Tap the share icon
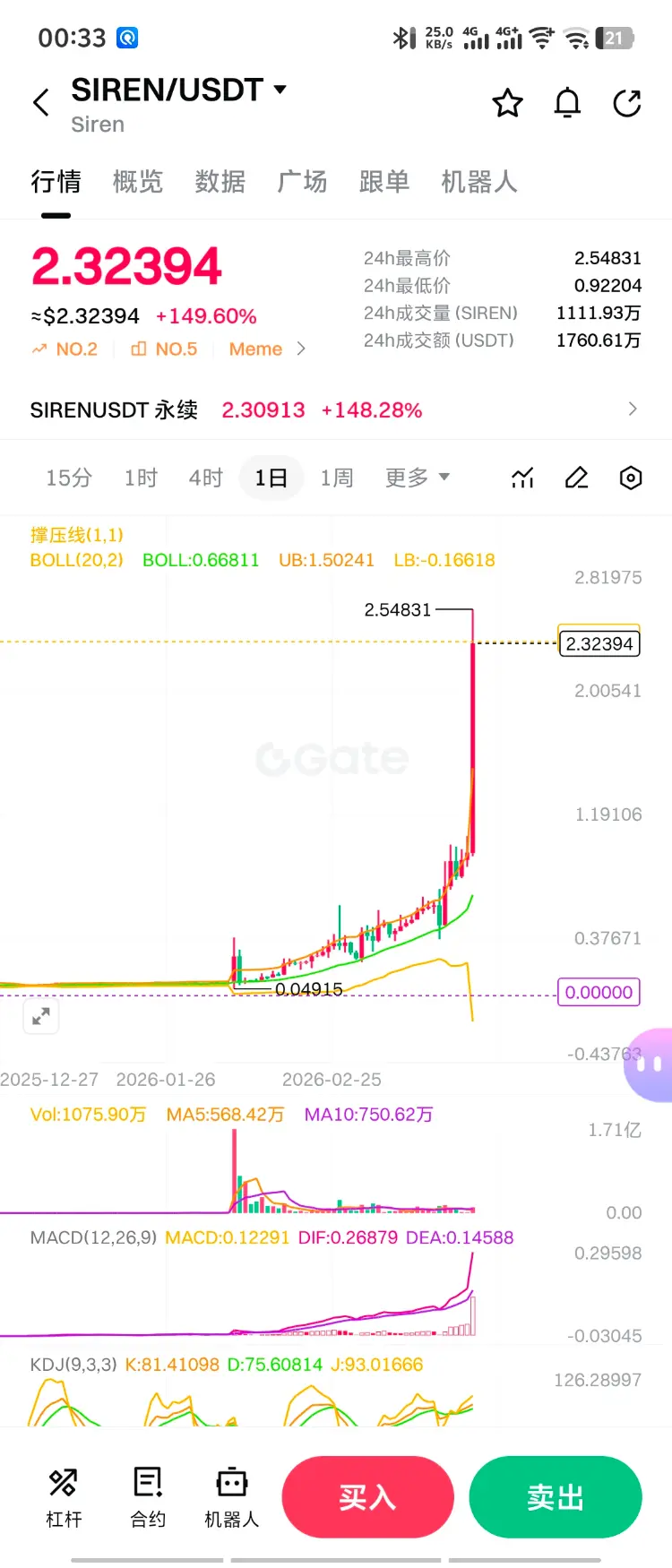The height and width of the screenshot is (1568, 672). [627, 103]
